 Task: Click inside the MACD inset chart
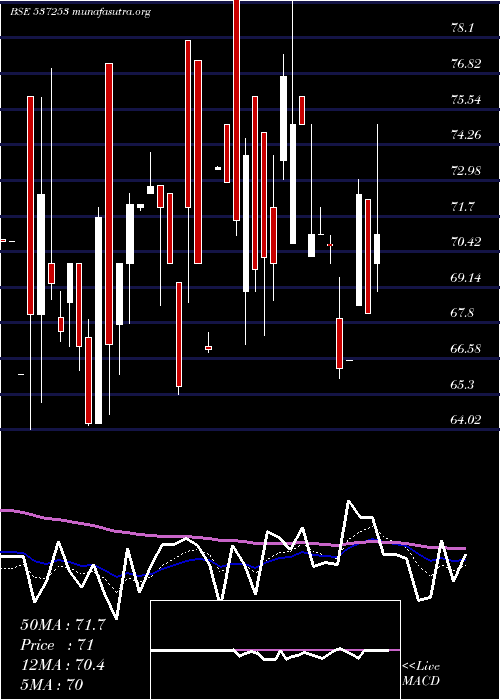tap(275, 650)
